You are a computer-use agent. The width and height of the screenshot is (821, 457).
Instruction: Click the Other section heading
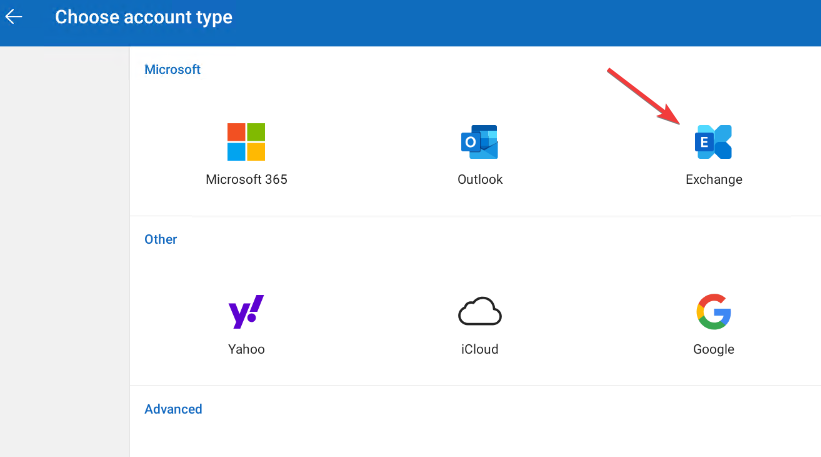(161, 239)
